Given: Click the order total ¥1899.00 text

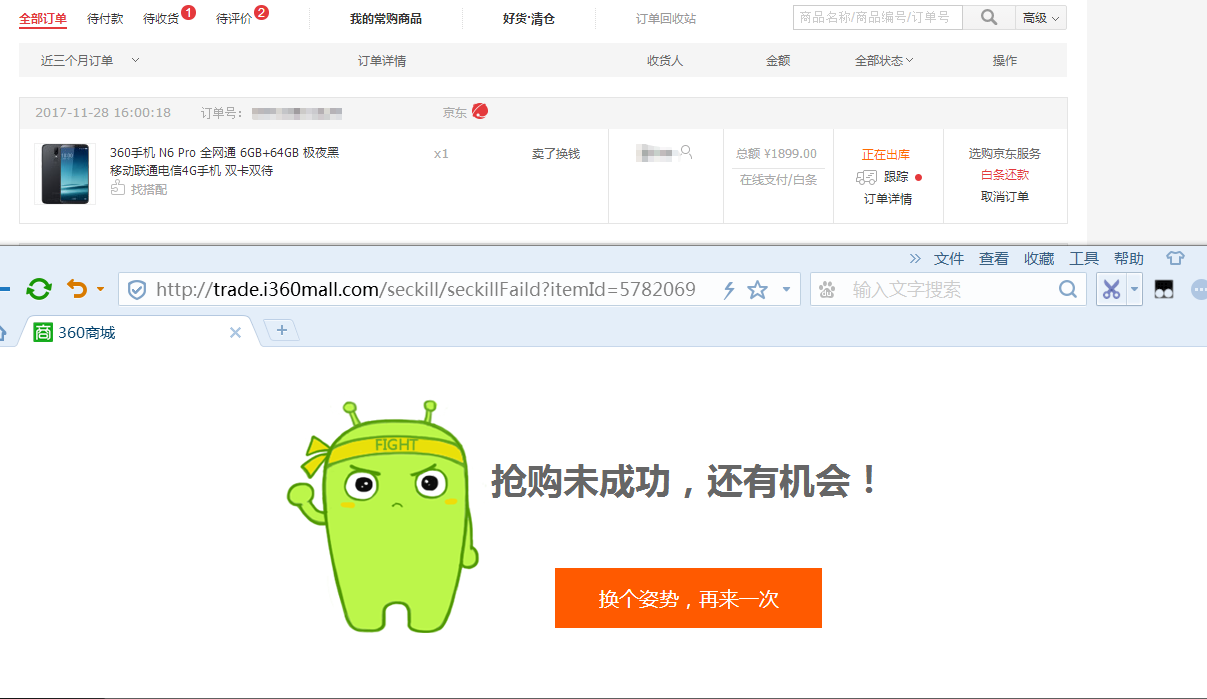Looking at the screenshot, I should pyautogui.click(x=777, y=153).
